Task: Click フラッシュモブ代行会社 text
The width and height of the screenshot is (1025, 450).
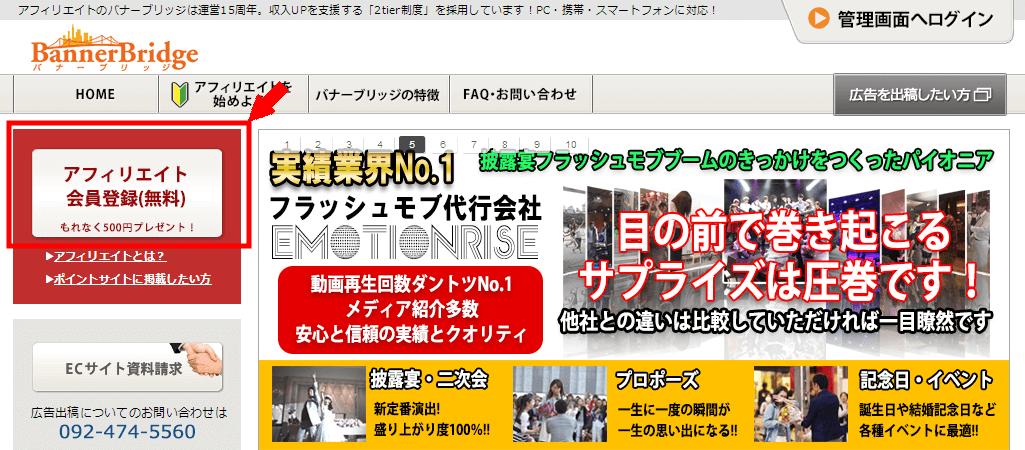Action: click(405, 208)
